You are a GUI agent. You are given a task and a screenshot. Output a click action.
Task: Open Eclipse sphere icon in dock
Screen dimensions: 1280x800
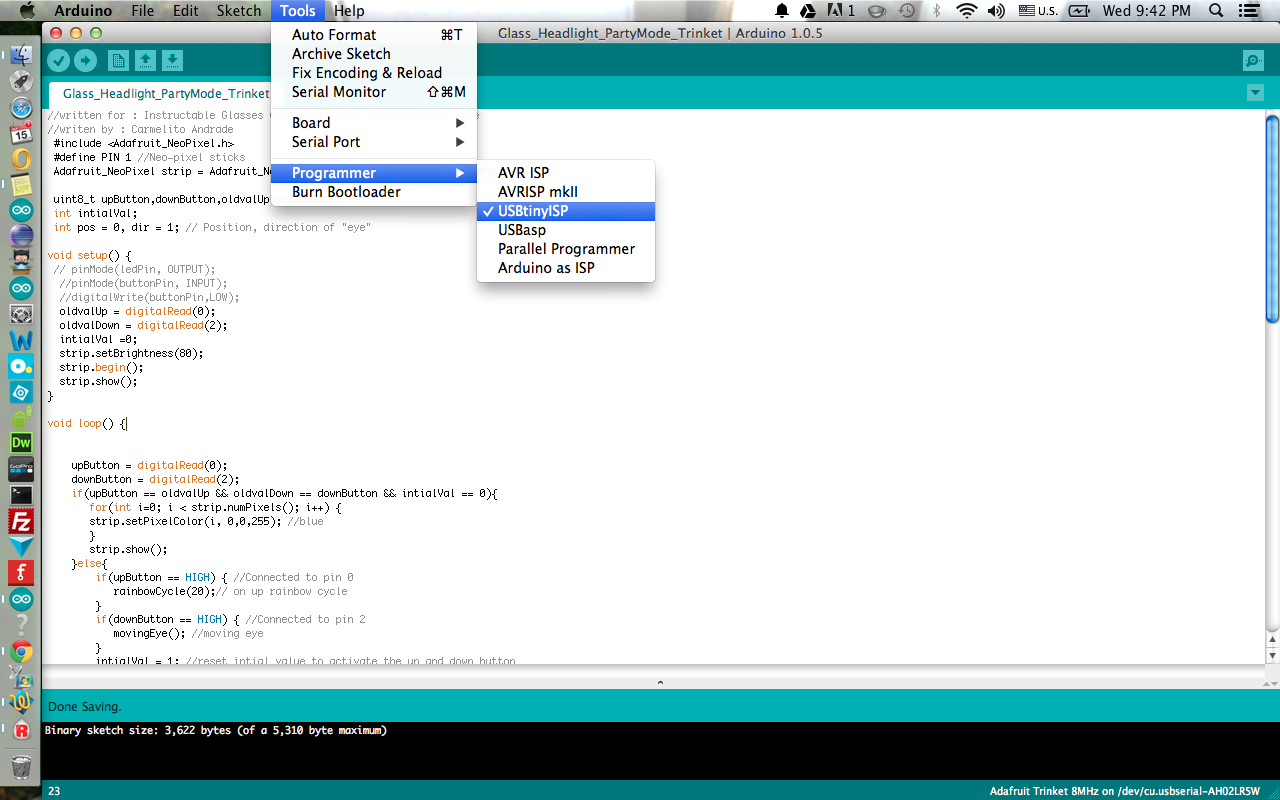(x=21, y=237)
